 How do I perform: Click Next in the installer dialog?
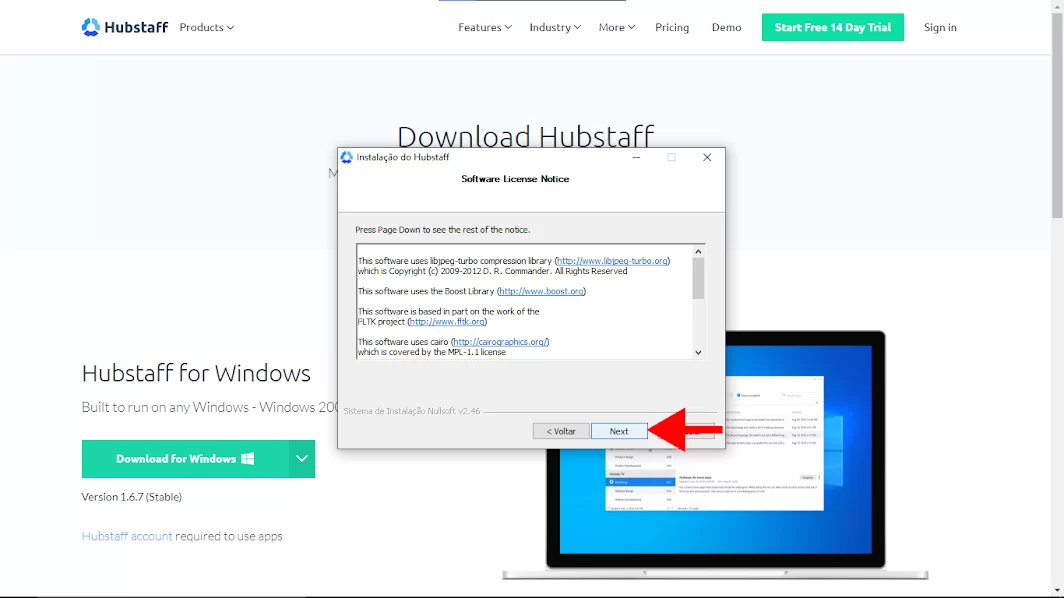pyautogui.click(x=619, y=431)
